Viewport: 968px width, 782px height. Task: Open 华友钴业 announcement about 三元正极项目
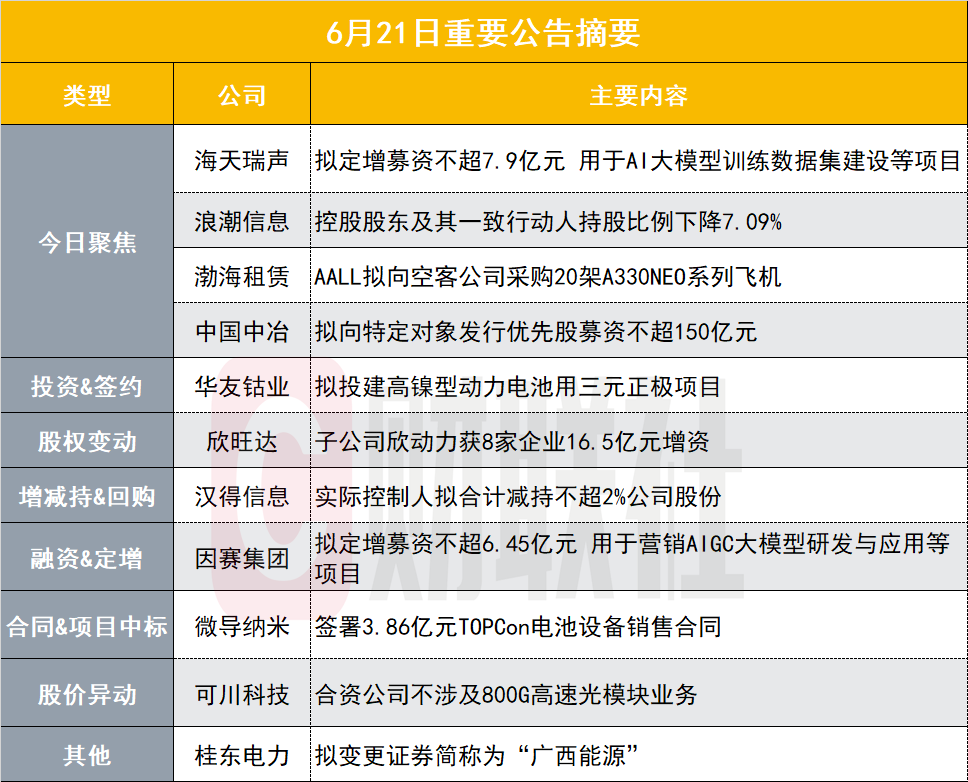pos(518,386)
